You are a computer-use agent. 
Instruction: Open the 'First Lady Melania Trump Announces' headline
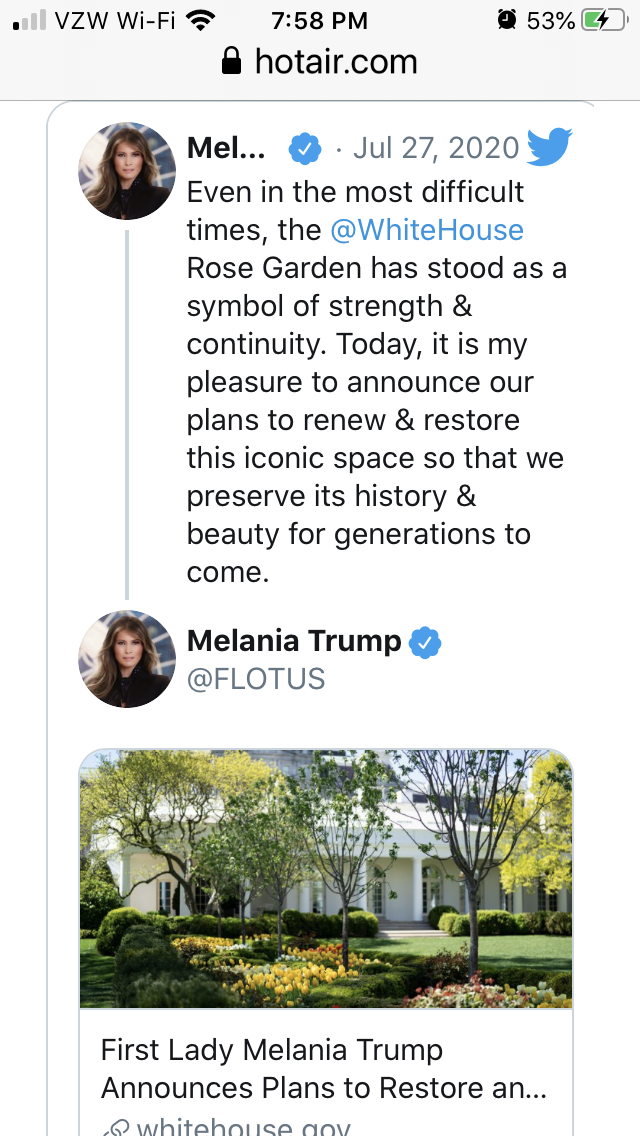click(x=323, y=1069)
